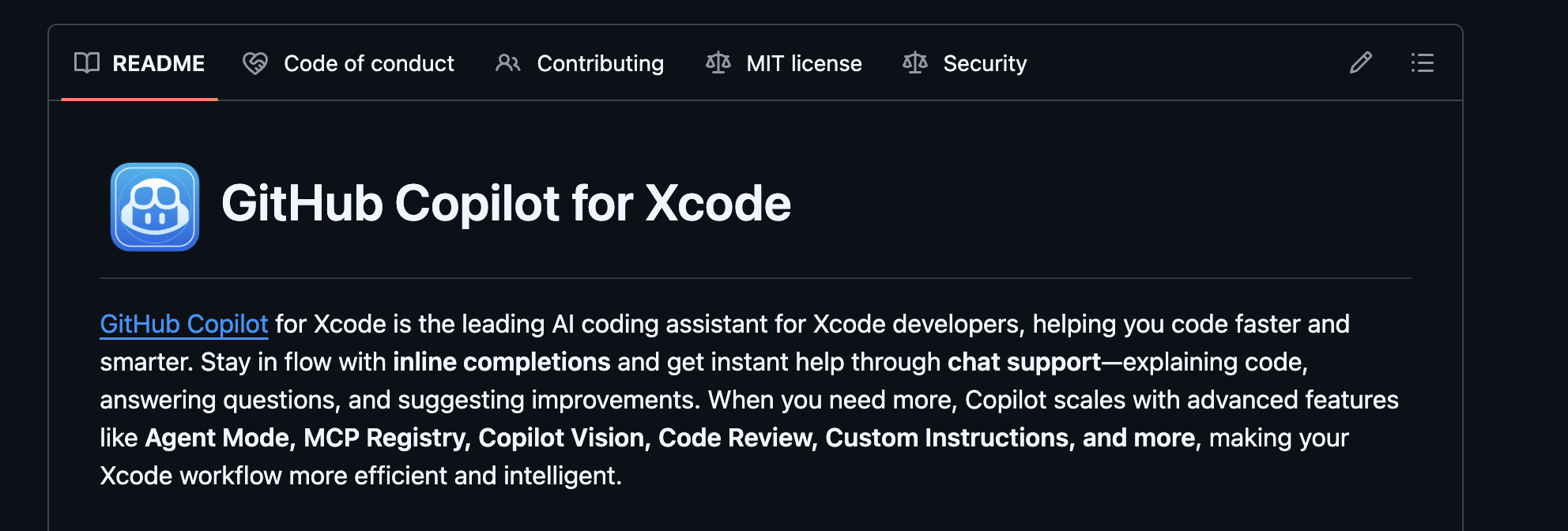
Task: Open the Code of conduct tab
Action: [x=369, y=63]
